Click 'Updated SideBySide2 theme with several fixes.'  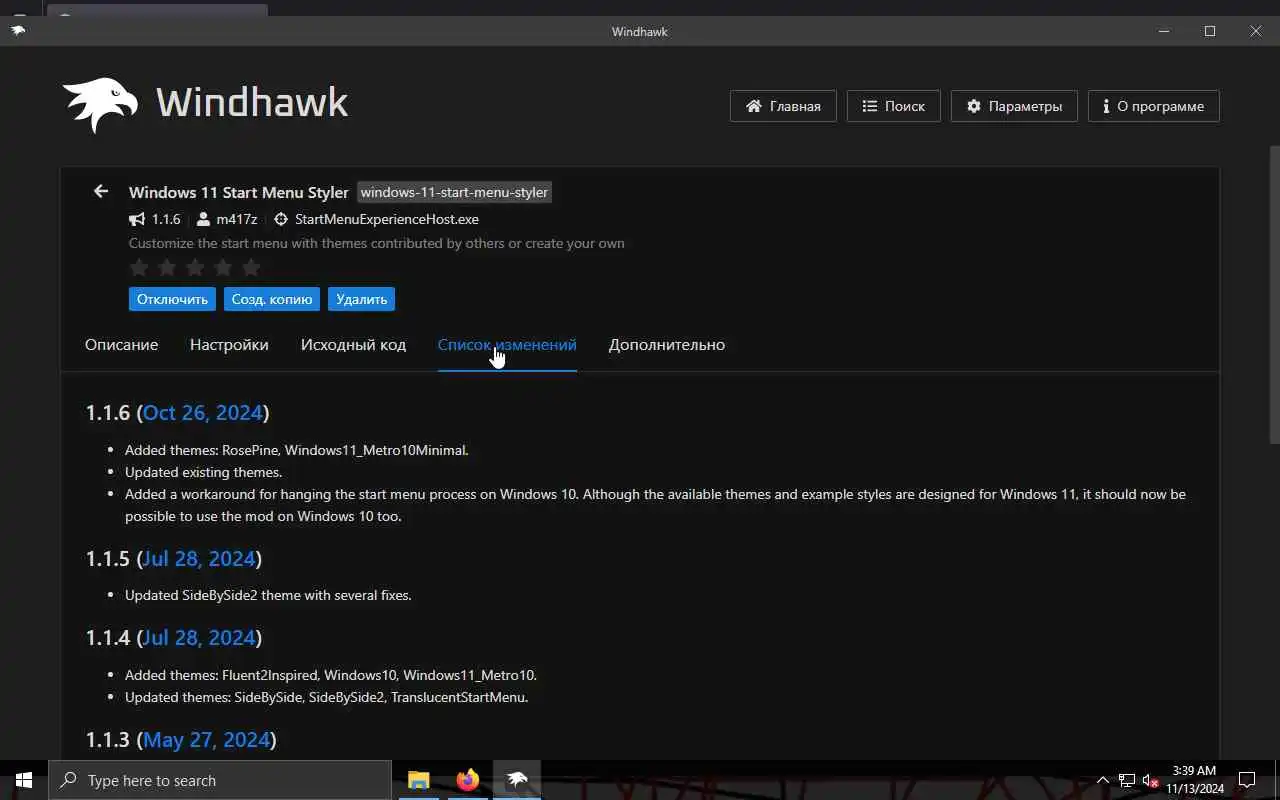(268, 595)
